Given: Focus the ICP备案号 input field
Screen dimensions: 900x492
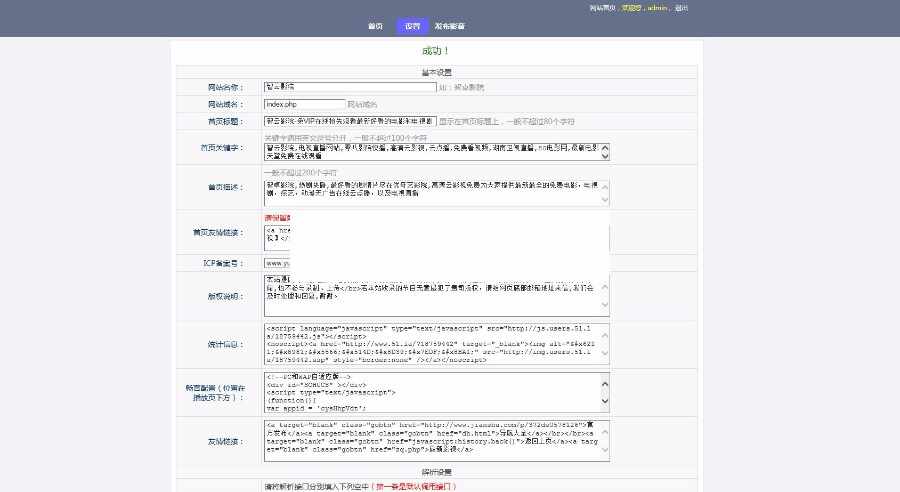Looking at the screenshot, I should [277, 263].
